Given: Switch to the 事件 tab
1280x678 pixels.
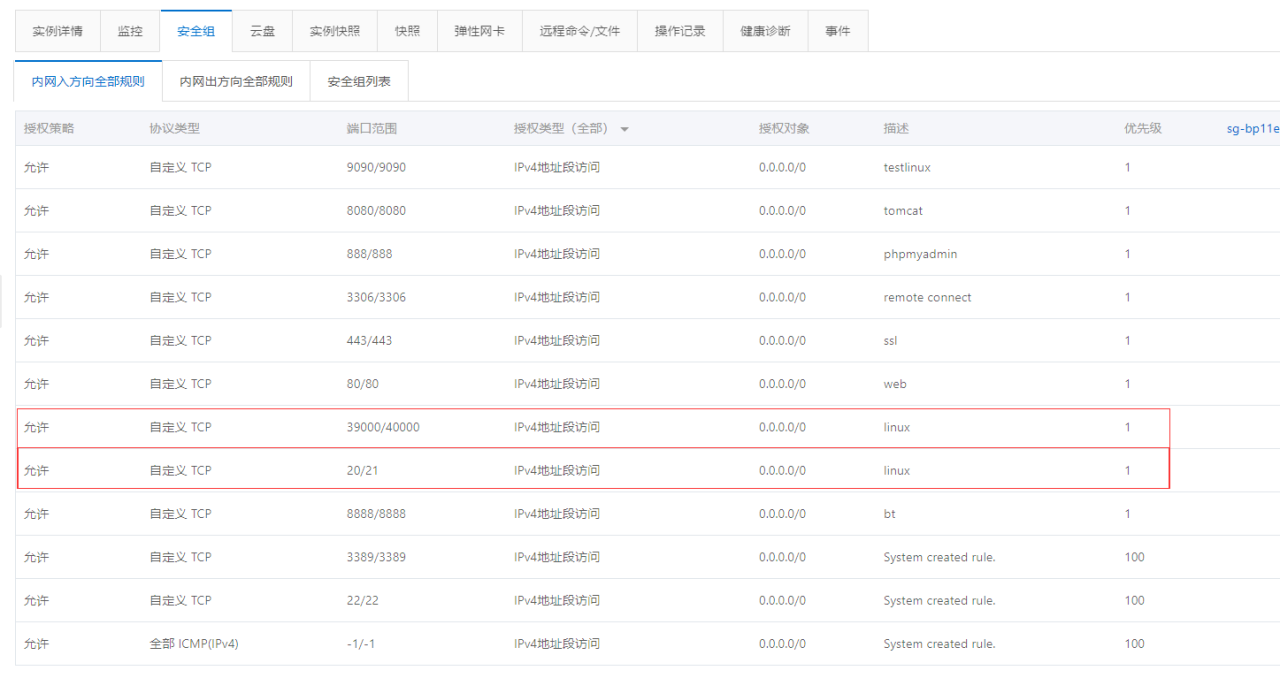Looking at the screenshot, I should click(x=838, y=31).
